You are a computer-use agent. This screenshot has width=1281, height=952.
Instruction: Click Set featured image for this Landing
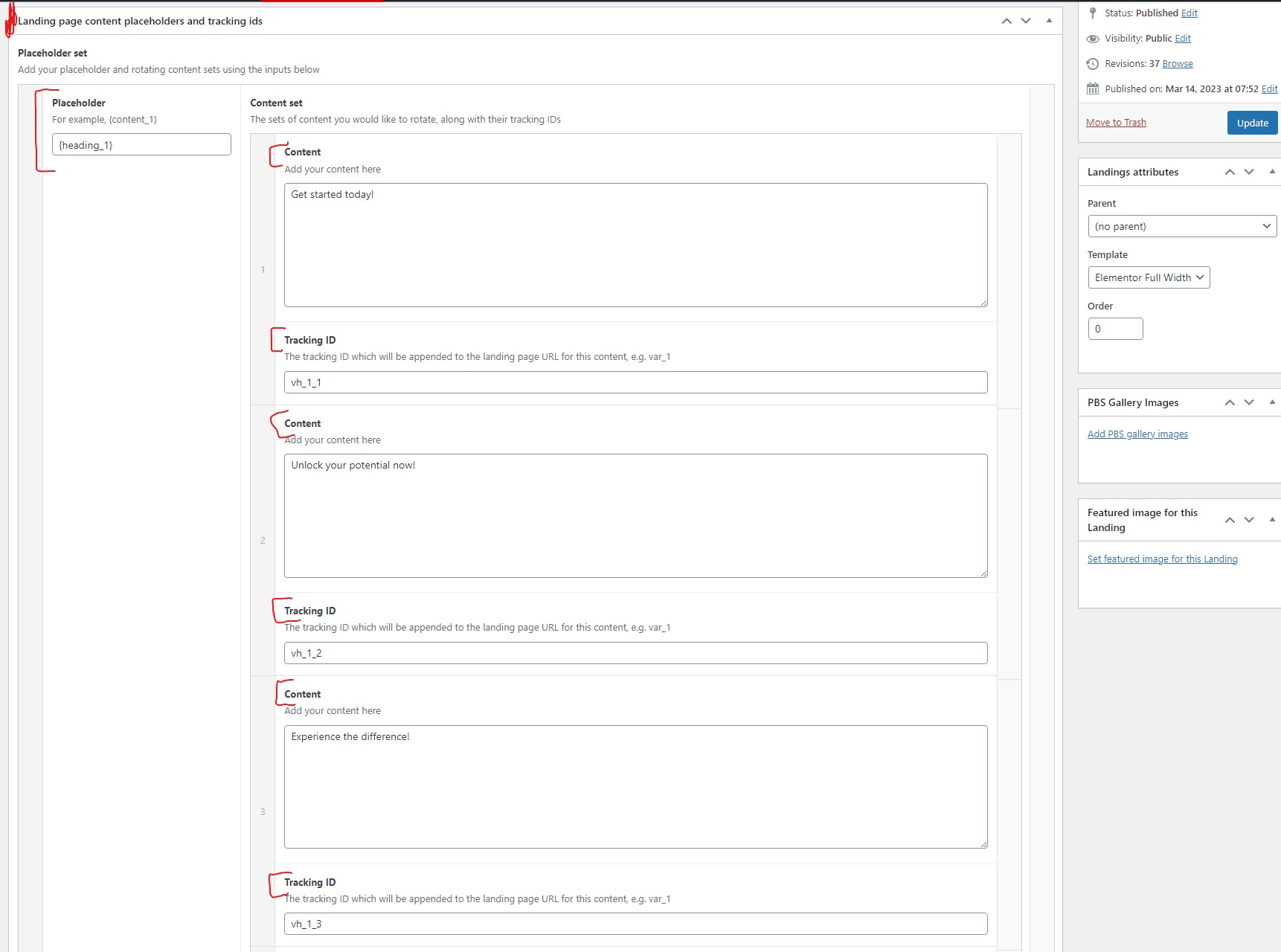click(x=1162, y=559)
